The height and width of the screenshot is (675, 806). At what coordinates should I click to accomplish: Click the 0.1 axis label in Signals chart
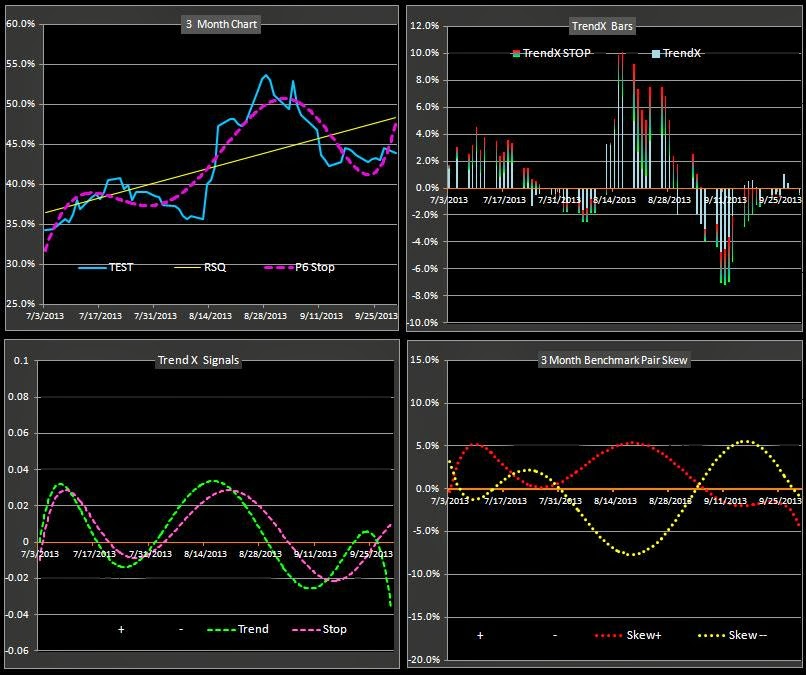(x=22, y=360)
